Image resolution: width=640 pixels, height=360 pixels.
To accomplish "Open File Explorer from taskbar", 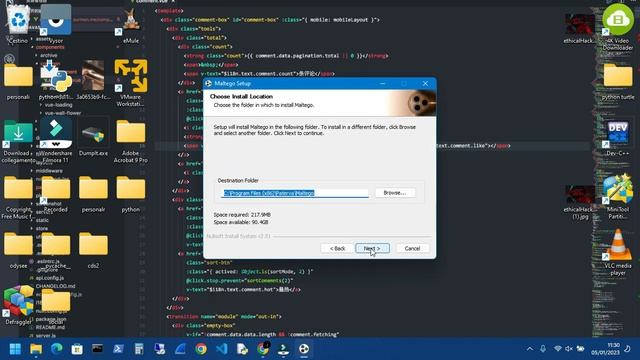I will point(36,349).
